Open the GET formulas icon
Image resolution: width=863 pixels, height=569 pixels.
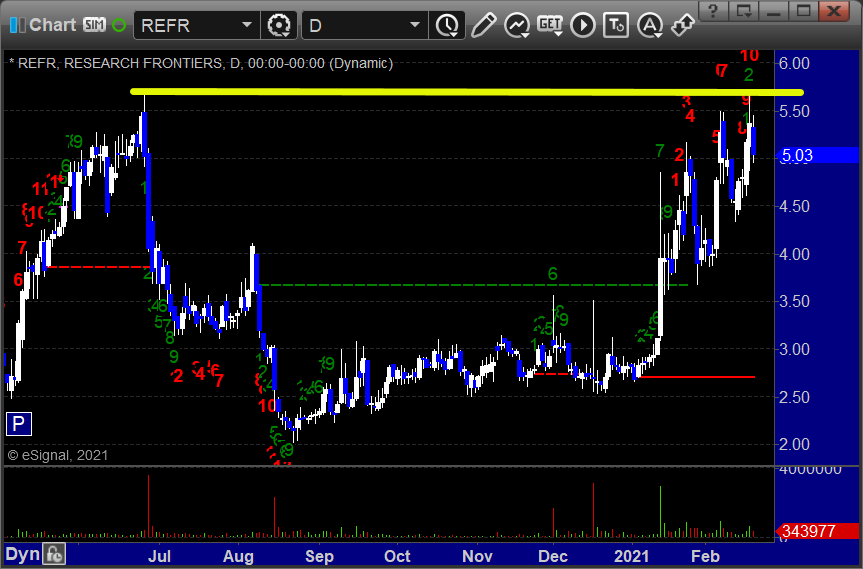pos(550,25)
